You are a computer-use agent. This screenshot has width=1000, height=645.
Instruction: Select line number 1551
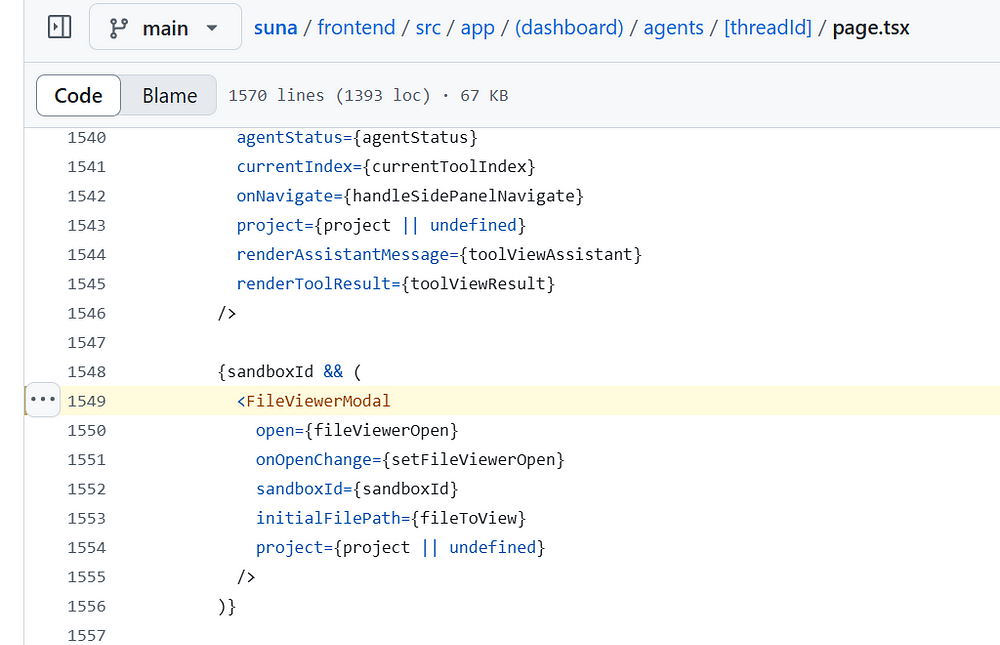[x=87, y=460]
